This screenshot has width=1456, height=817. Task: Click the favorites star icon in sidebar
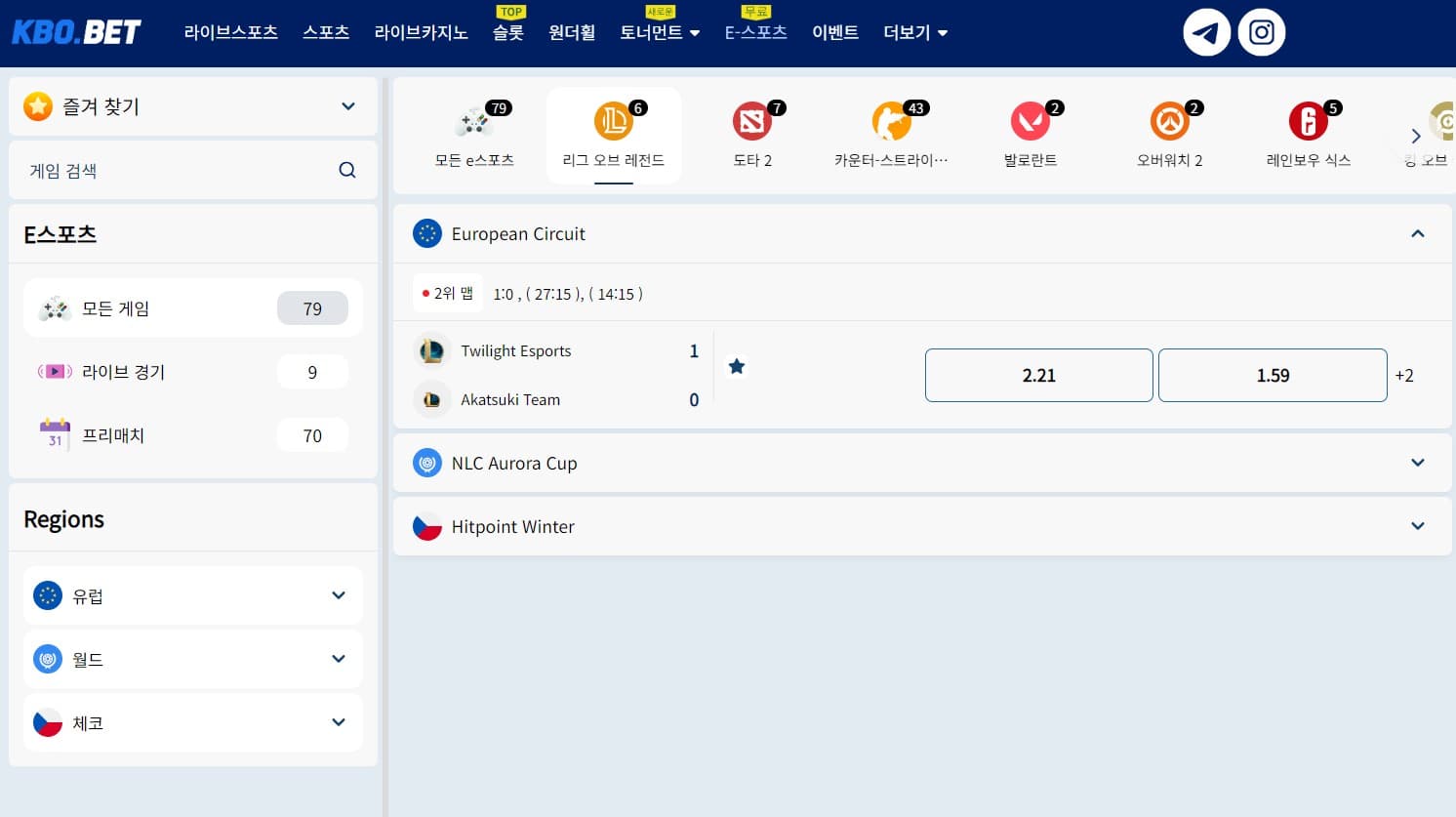pos(38,105)
